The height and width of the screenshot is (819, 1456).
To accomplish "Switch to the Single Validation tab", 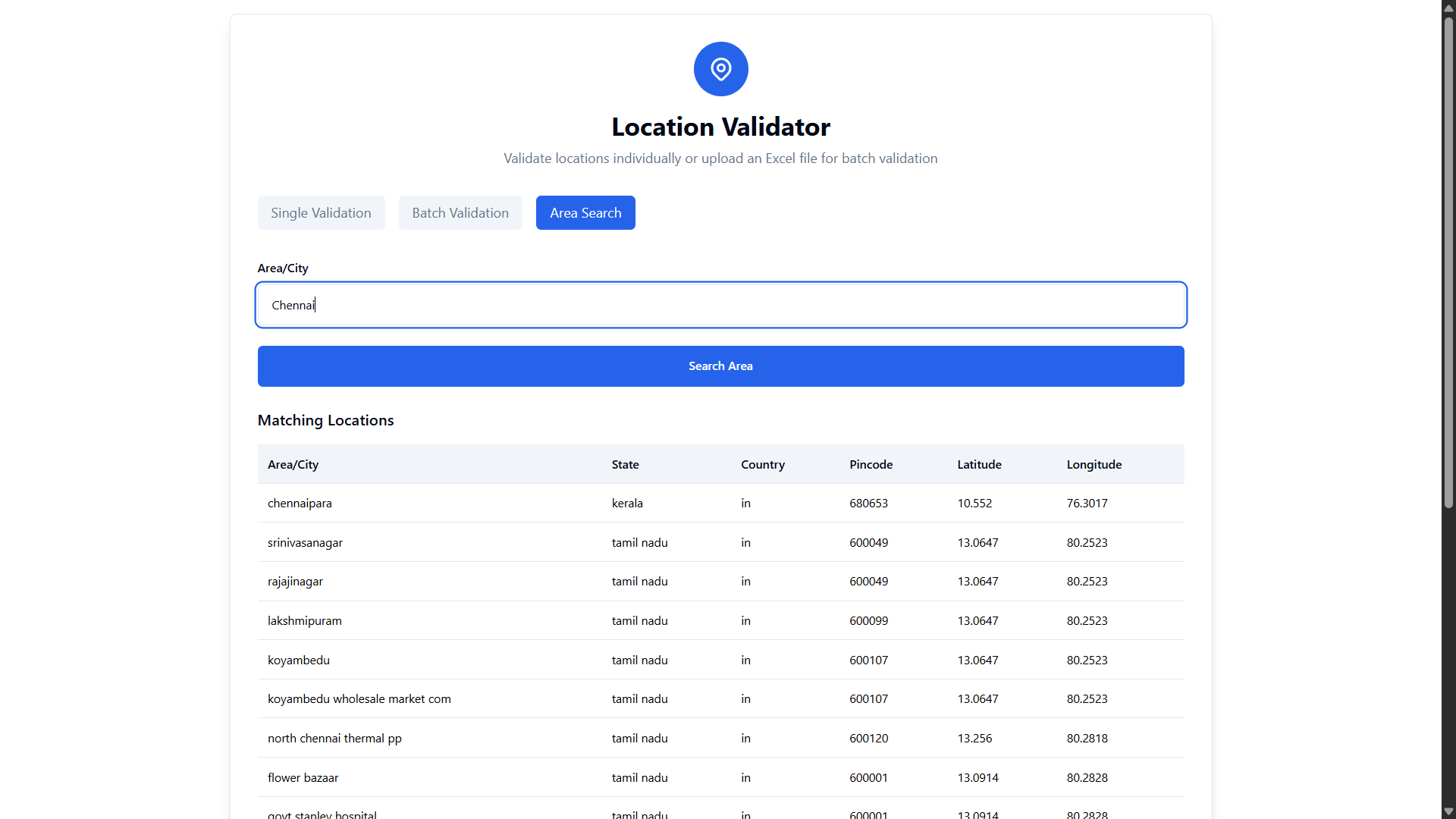I will click(321, 212).
